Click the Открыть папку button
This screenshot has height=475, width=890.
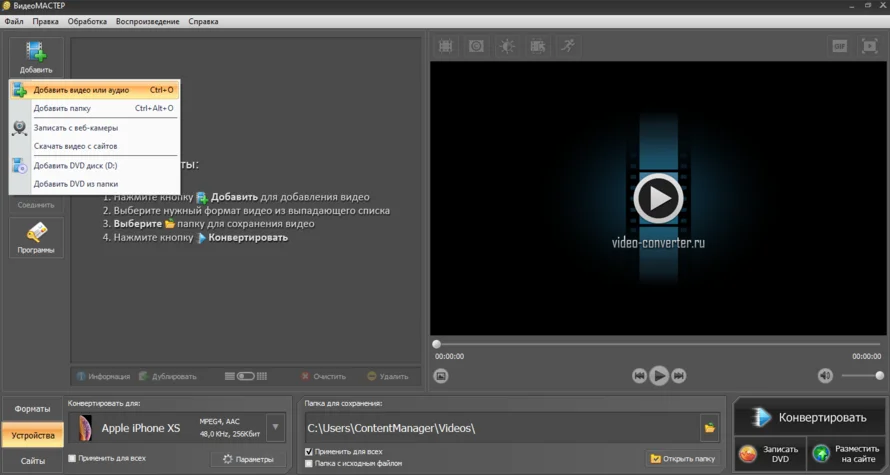684,459
